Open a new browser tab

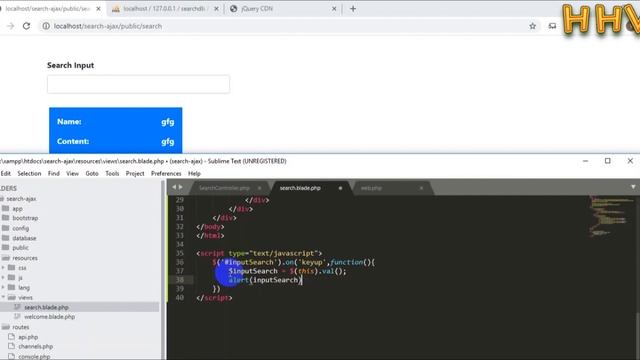pyautogui.click(x=353, y=9)
